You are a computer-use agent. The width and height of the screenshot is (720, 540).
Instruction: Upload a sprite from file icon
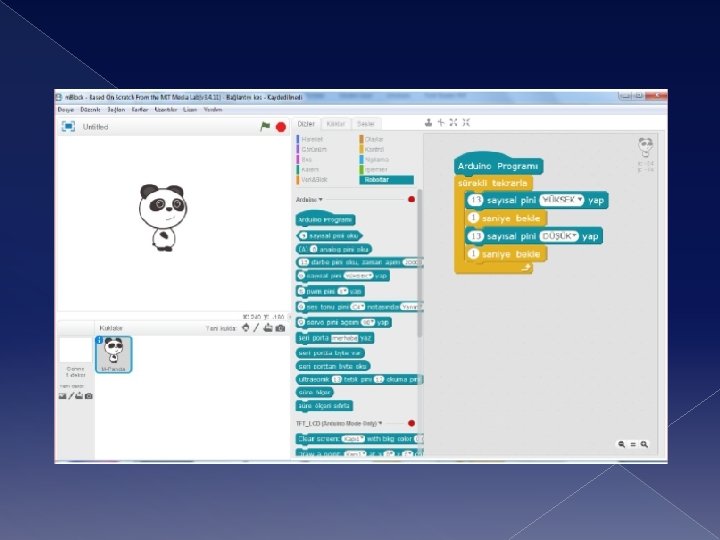[268, 328]
